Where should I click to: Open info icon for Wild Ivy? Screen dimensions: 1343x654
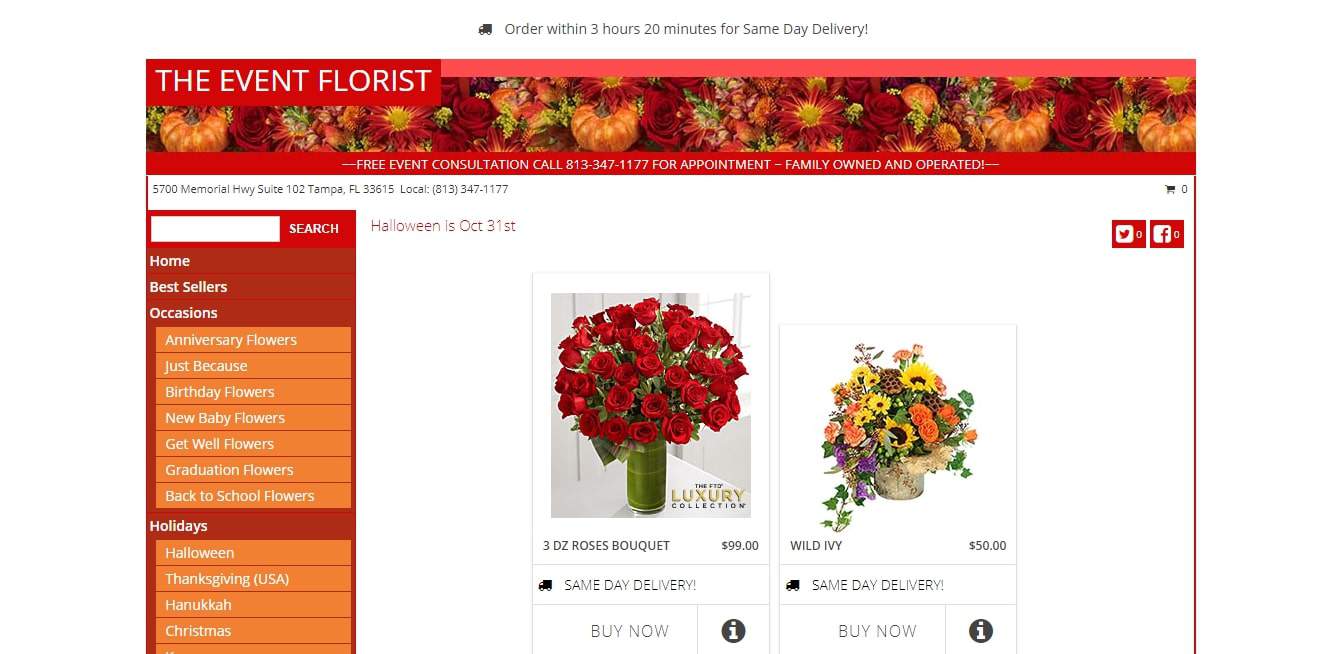click(x=981, y=631)
